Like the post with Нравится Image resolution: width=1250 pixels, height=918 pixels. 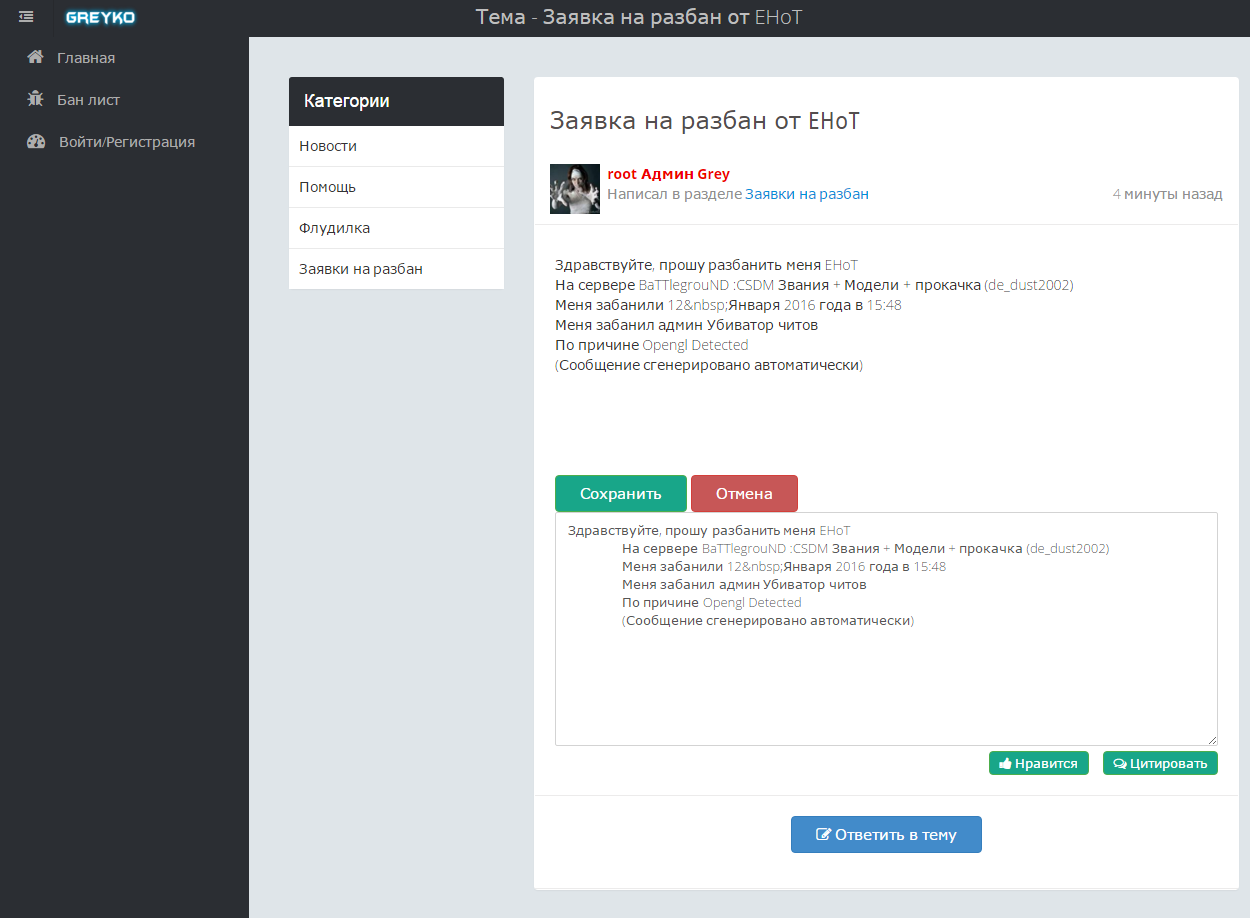point(1038,763)
